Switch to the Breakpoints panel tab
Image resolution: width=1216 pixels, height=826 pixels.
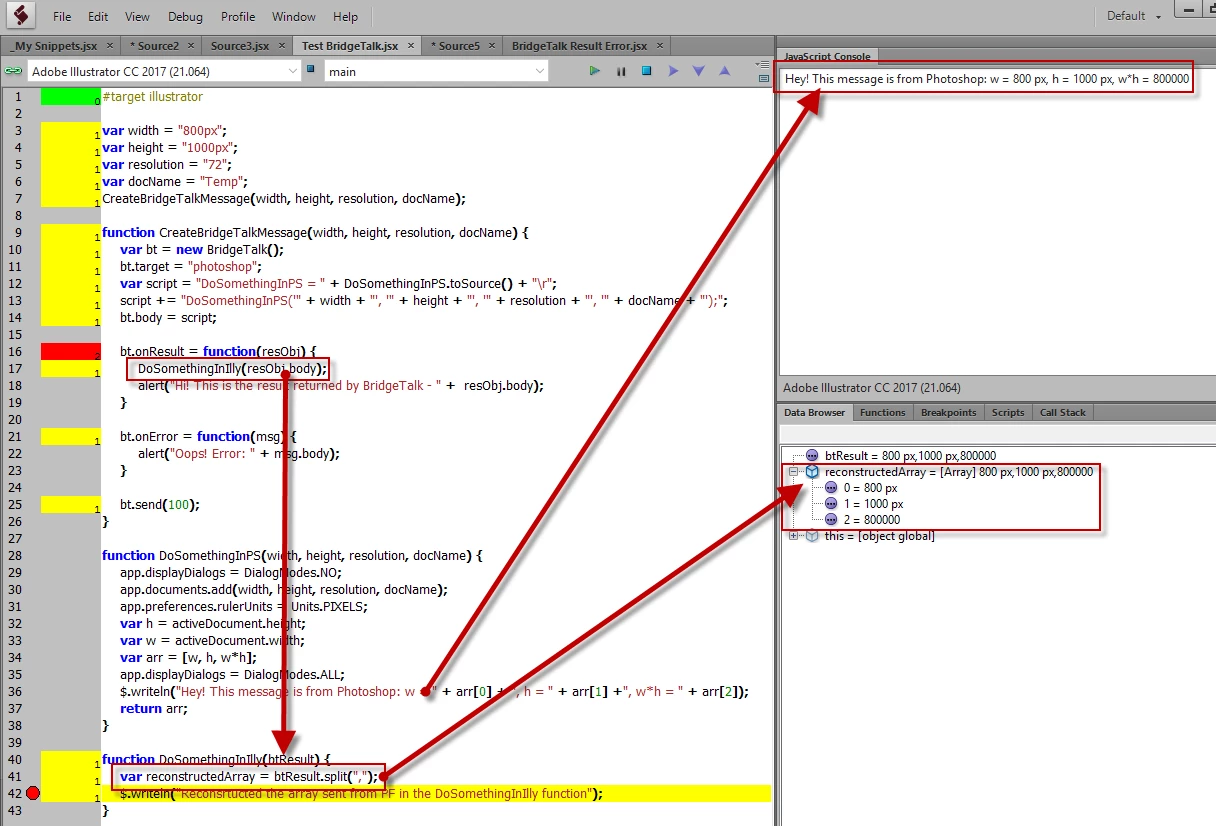pos(948,412)
